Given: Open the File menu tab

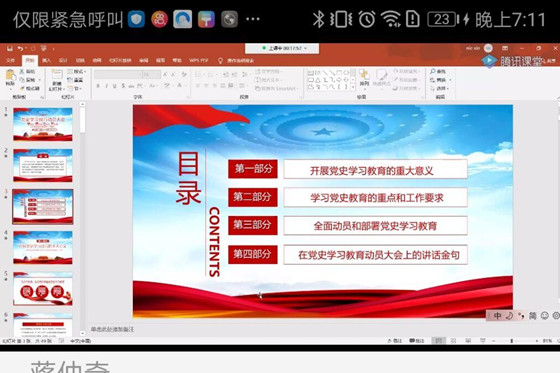Looking at the screenshot, I should pos(11,60).
